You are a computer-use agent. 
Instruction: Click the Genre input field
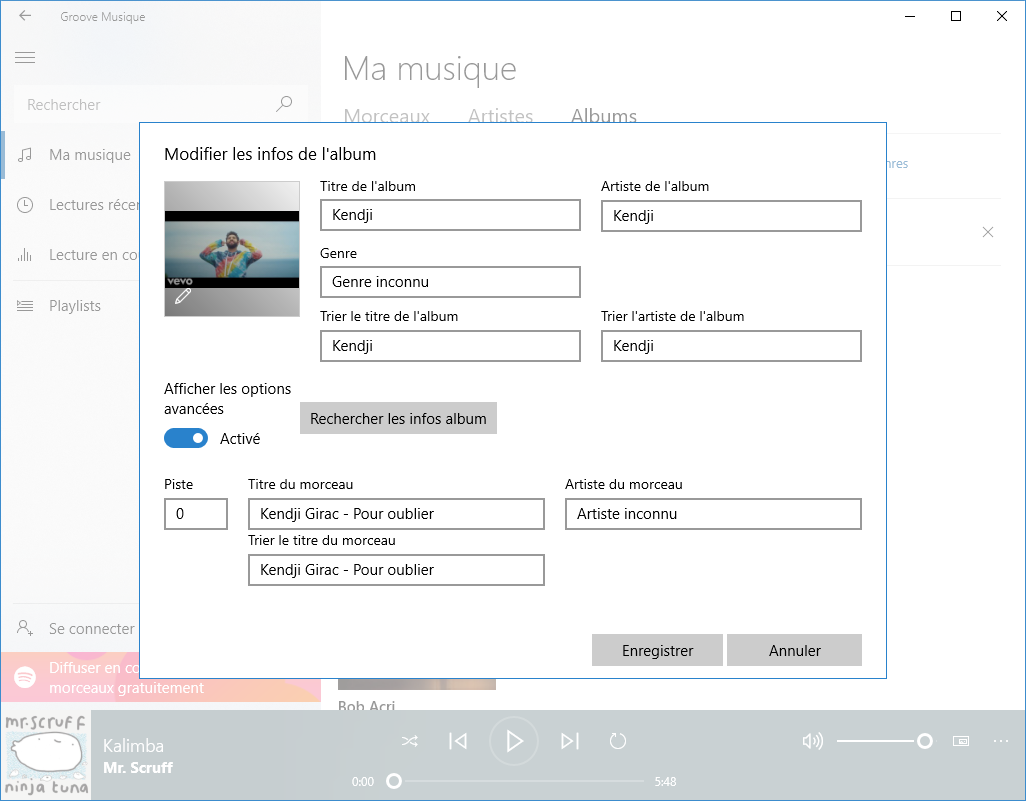pos(450,282)
